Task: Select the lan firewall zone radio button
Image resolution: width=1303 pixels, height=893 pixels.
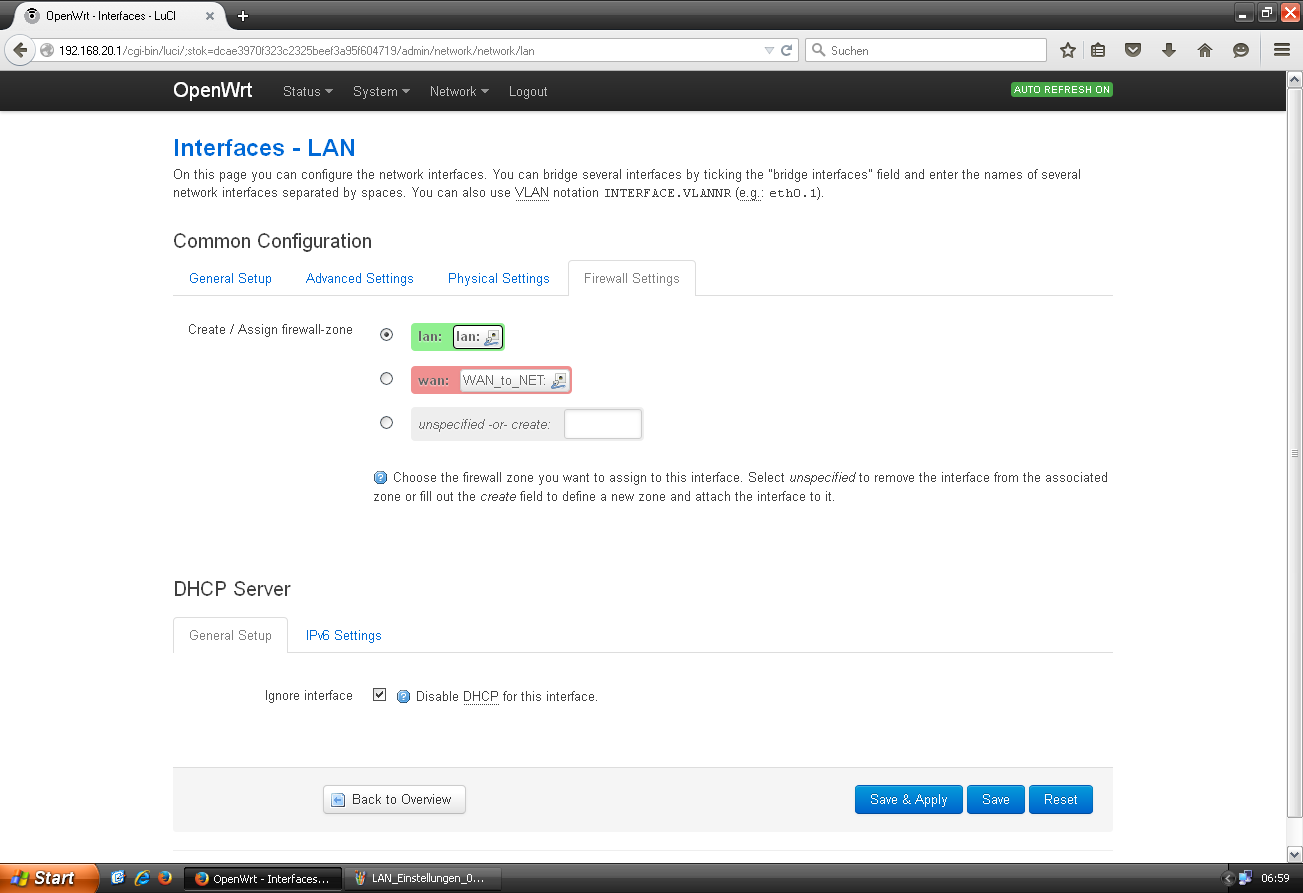Action: pos(387,335)
